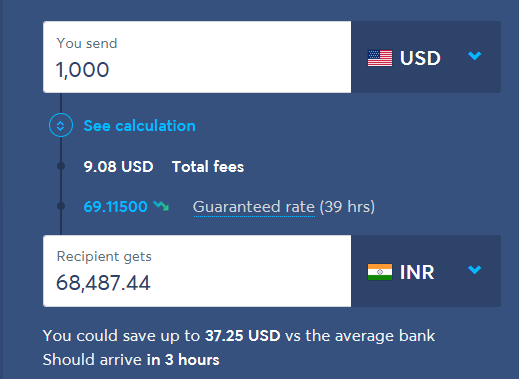This screenshot has width=519, height=379.
Task: Open the See calculation link
Action: click(139, 126)
